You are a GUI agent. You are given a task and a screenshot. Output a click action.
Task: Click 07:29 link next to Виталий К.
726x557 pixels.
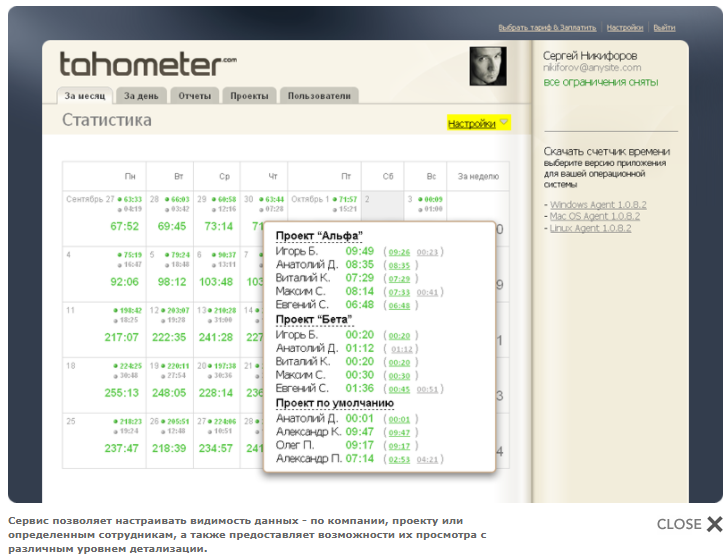tap(399, 279)
